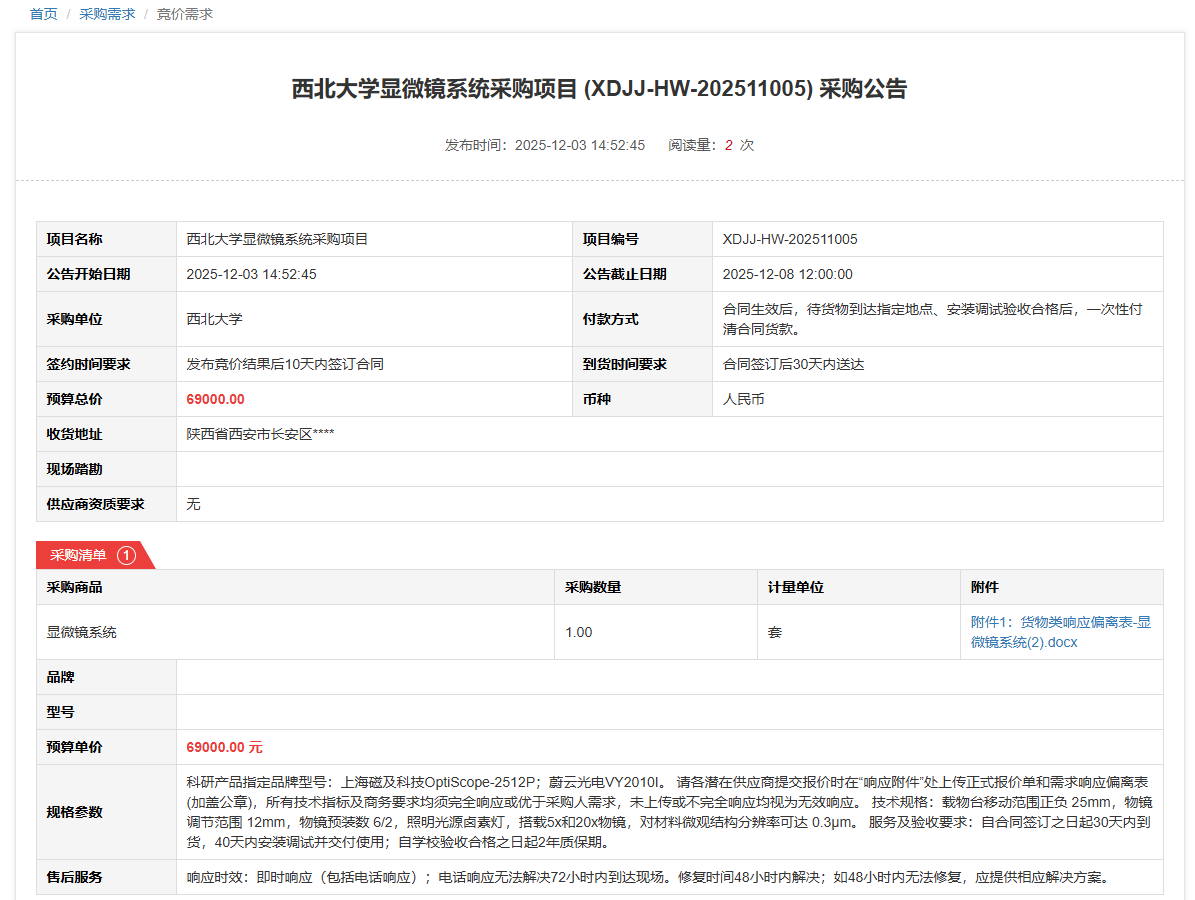Click the 预算单价 value 69000.00 元
1195x900 pixels.
point(224,747)
